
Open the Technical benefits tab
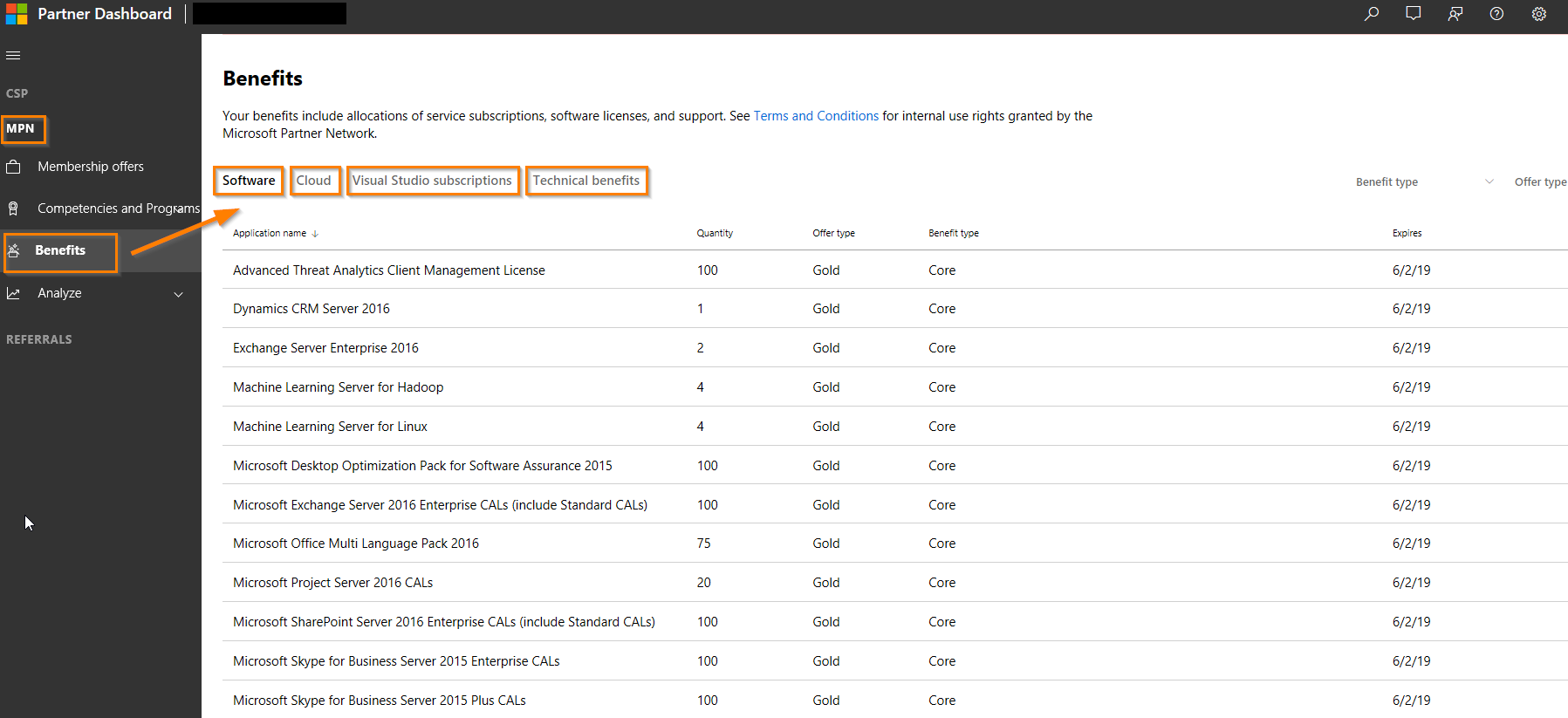586,181
